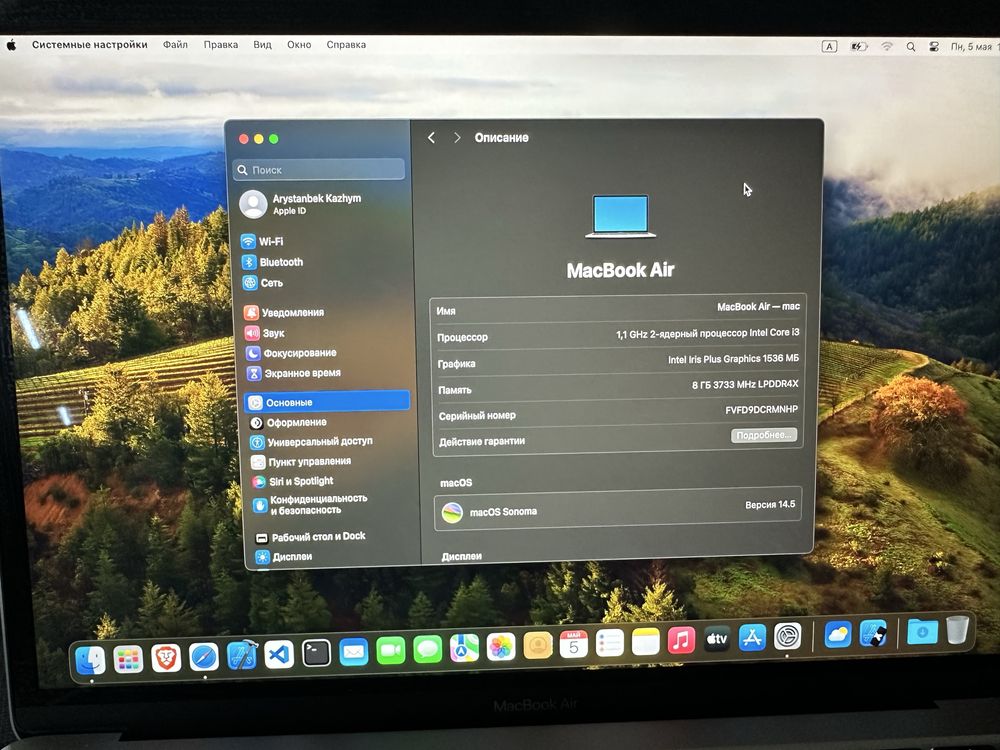Image resolution: width=1000 pixels, height=750 pixels.
Task: Open Terminal from the Dock
Action: coord(316,652)
